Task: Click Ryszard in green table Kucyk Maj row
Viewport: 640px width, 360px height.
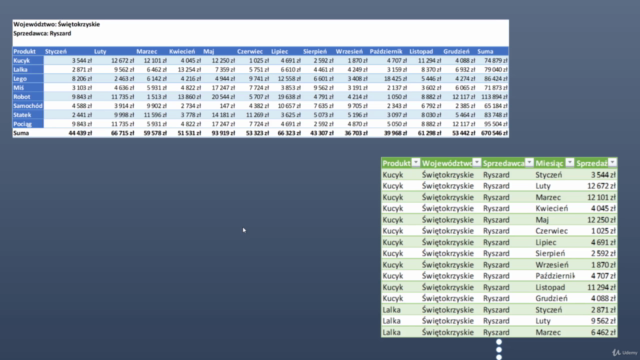Action: (496, 220)
